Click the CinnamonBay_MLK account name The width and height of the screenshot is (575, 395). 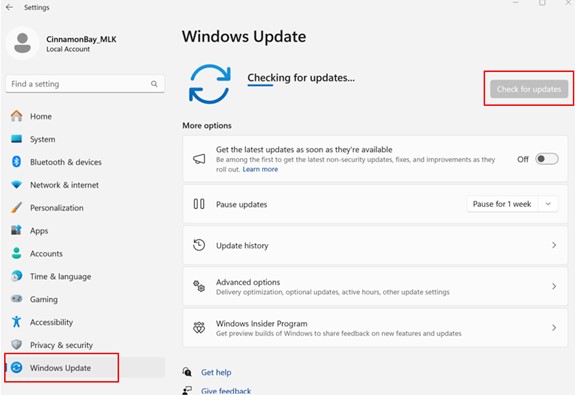pyautogui.click(x=81, y=39)
